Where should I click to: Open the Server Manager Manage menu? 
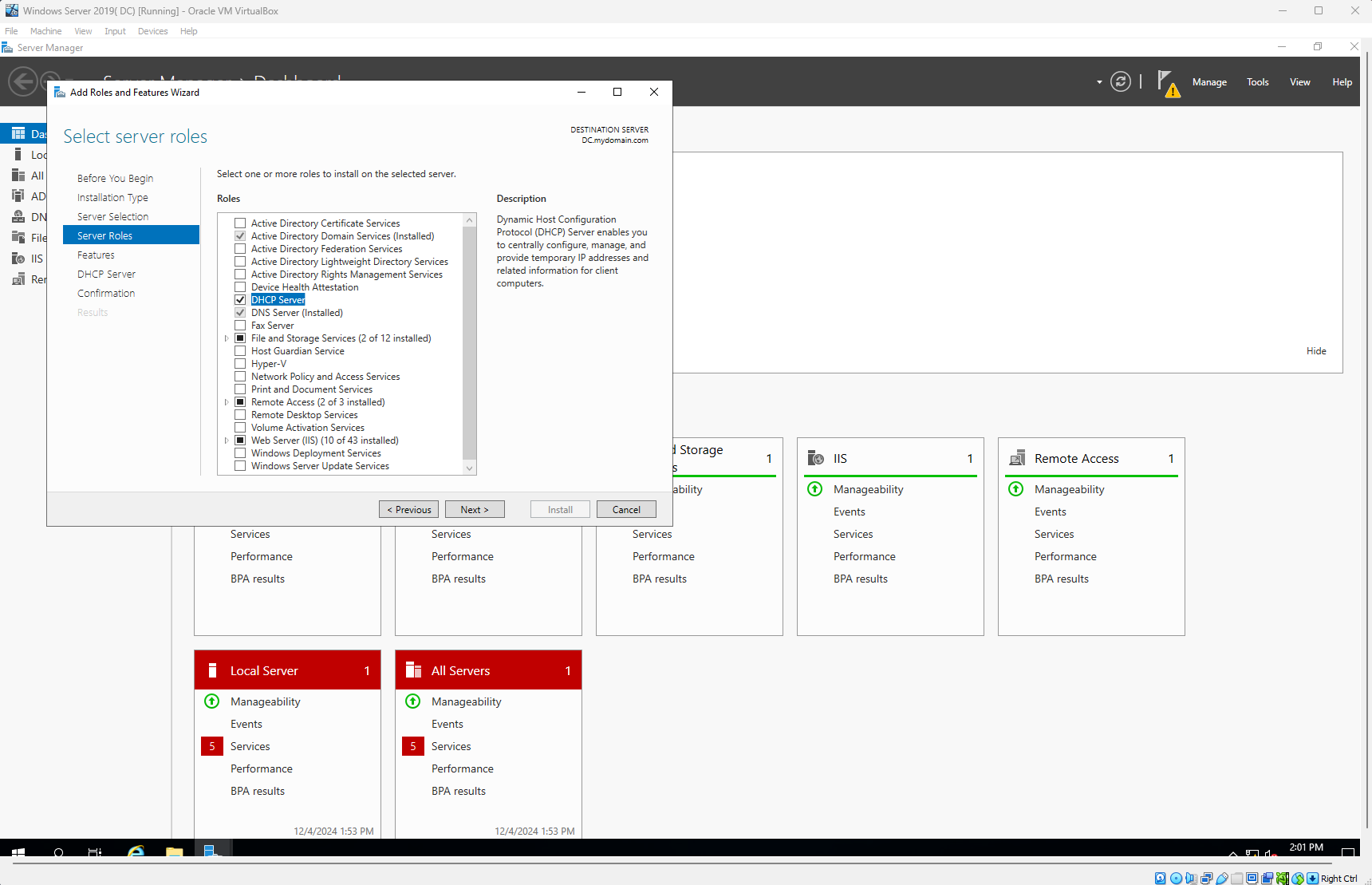click(x=1209, y=82)
